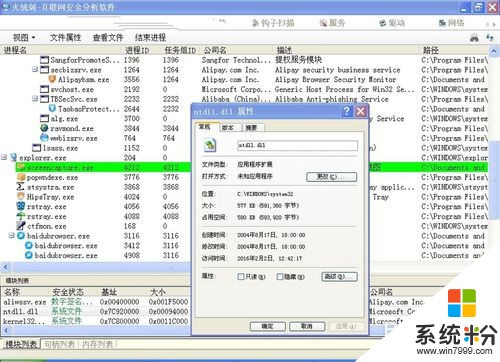Viewport: 500px width, 362px height.
Task: Enable the 只读 read-only checkbox
Action: pyautogui.click(x=240, y=277)
